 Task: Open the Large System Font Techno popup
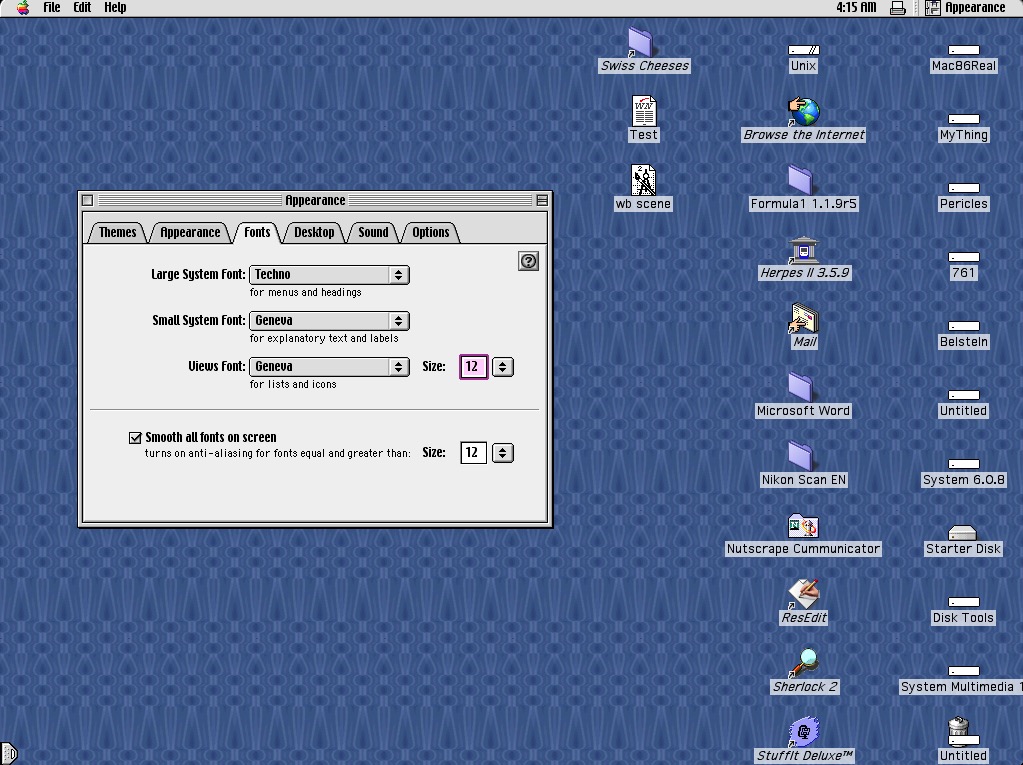[x=329, y=275]
